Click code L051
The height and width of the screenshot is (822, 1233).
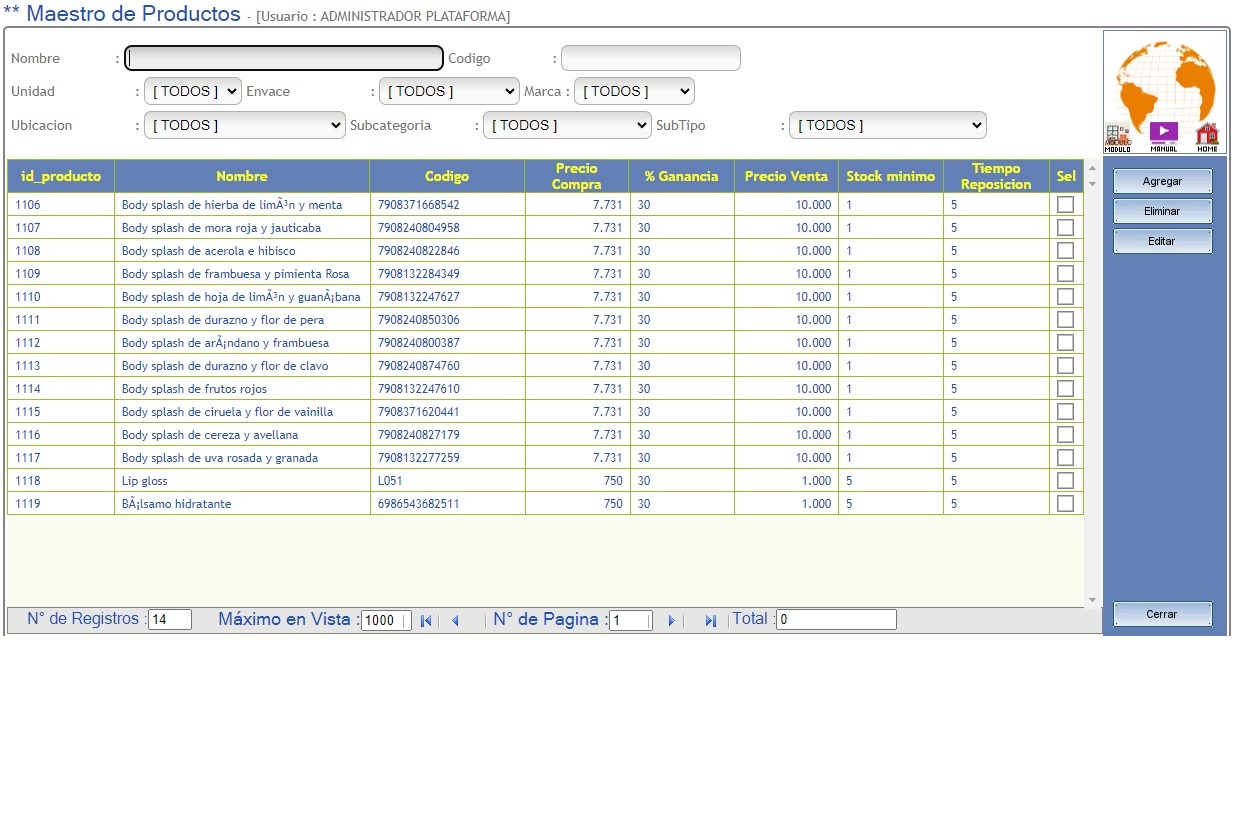click(390, 481)
